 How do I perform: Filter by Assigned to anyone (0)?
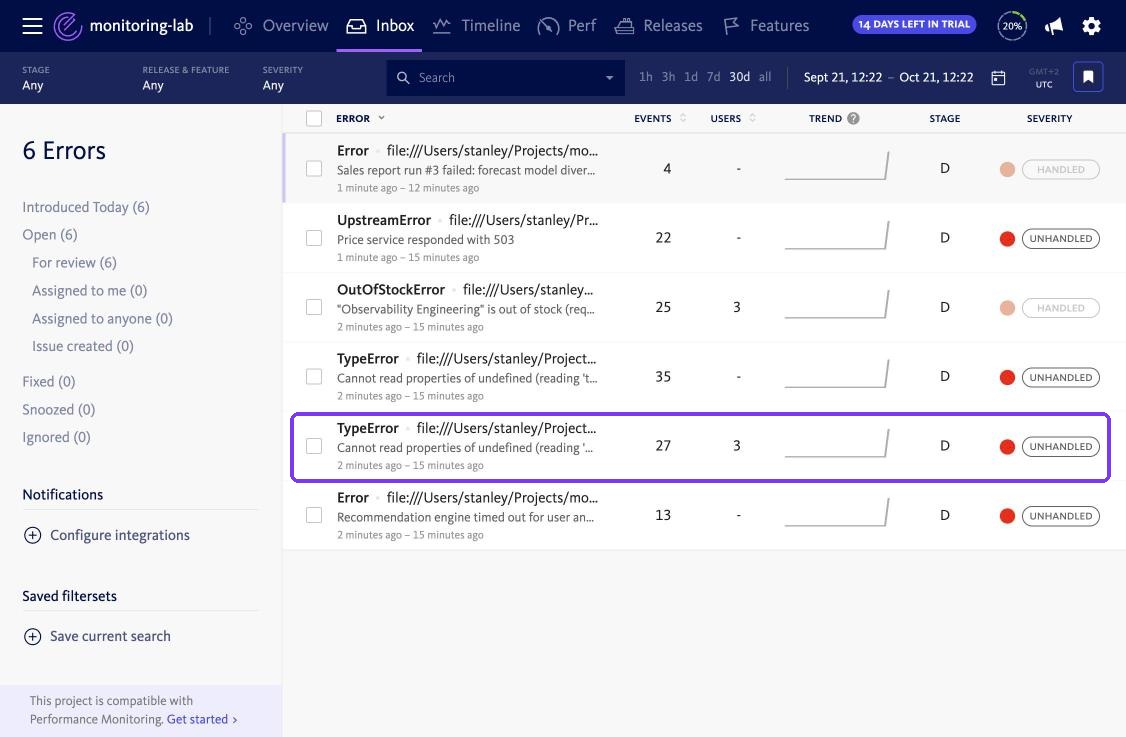coord(102,319)
